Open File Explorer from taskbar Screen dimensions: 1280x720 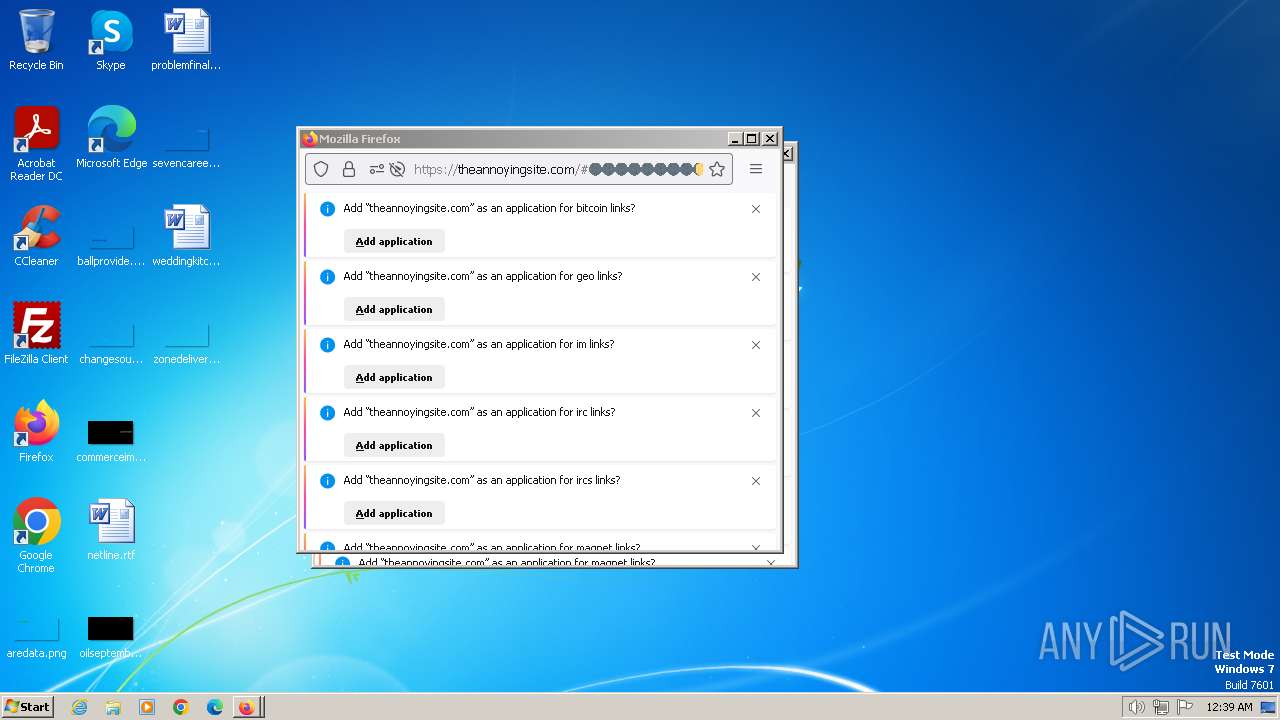click(113, 707)
